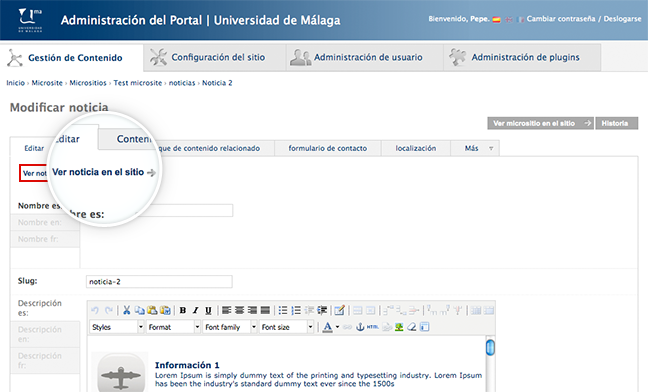
Task: Switch to the formulario de contacto tab
Action: (327, 148)
